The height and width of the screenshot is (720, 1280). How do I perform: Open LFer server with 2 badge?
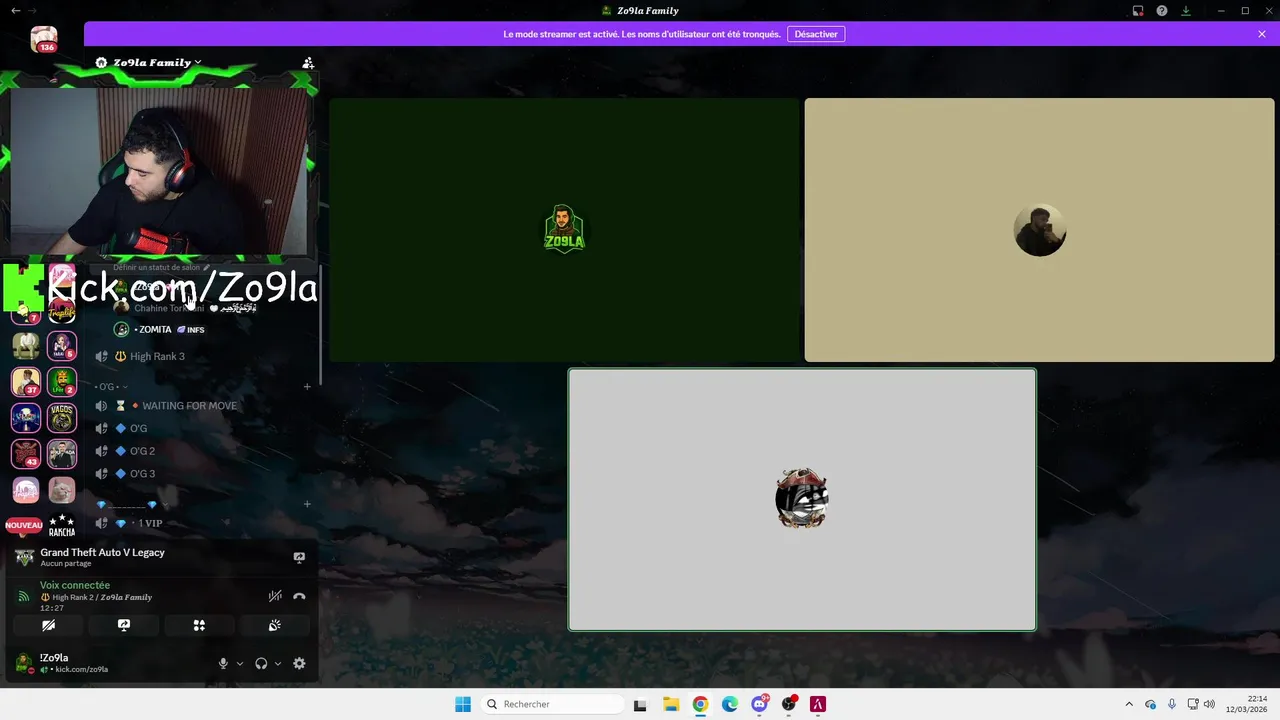pos(62,382)
